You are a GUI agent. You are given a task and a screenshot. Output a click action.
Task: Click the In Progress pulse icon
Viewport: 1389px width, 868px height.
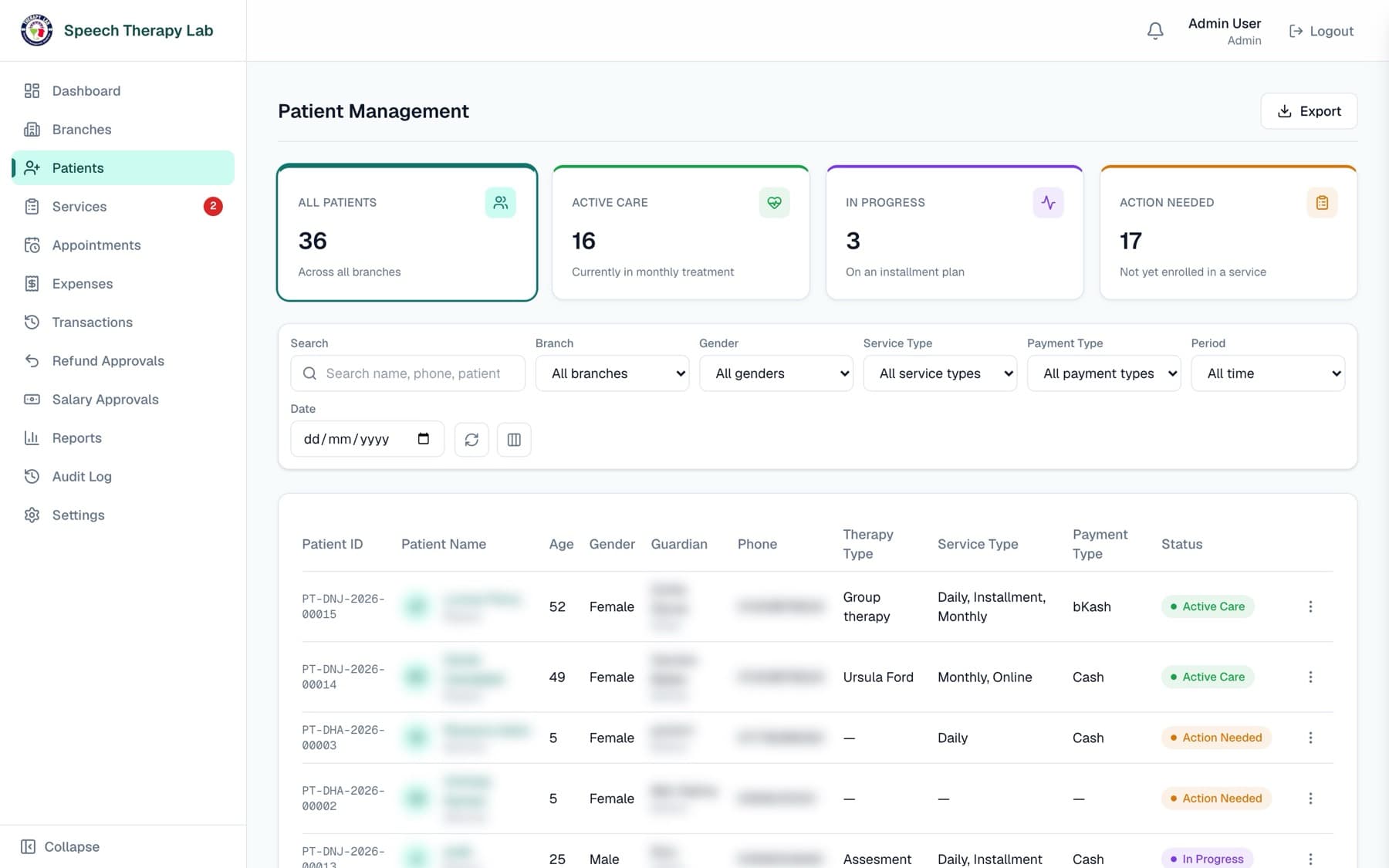point(1048,202)
